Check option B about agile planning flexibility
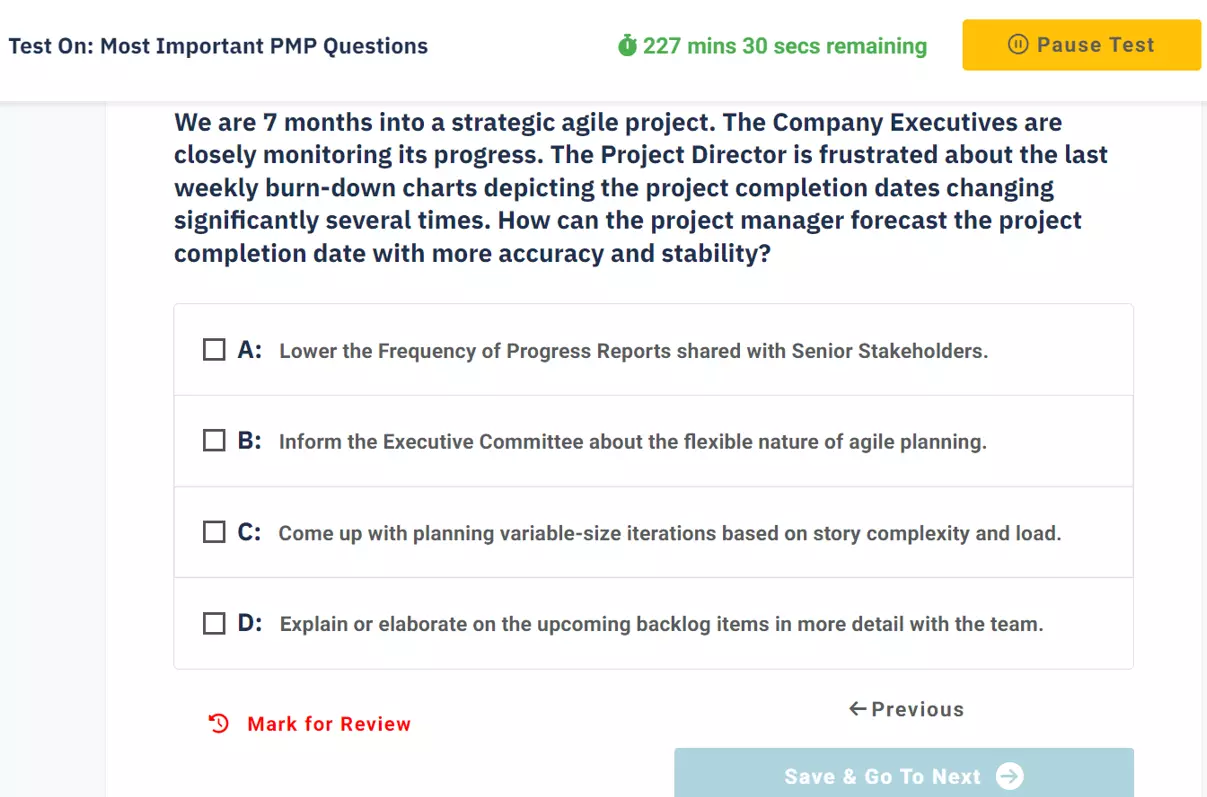 click(x=213, y=440)
